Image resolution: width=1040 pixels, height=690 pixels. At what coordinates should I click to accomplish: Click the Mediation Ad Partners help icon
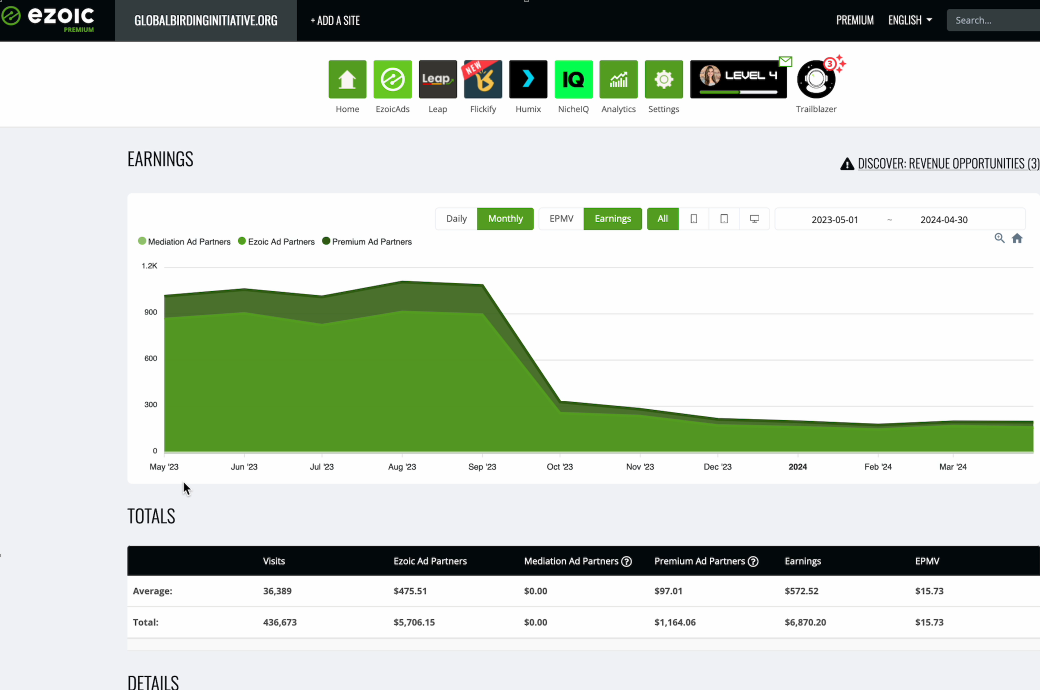(x=626, y=561)
